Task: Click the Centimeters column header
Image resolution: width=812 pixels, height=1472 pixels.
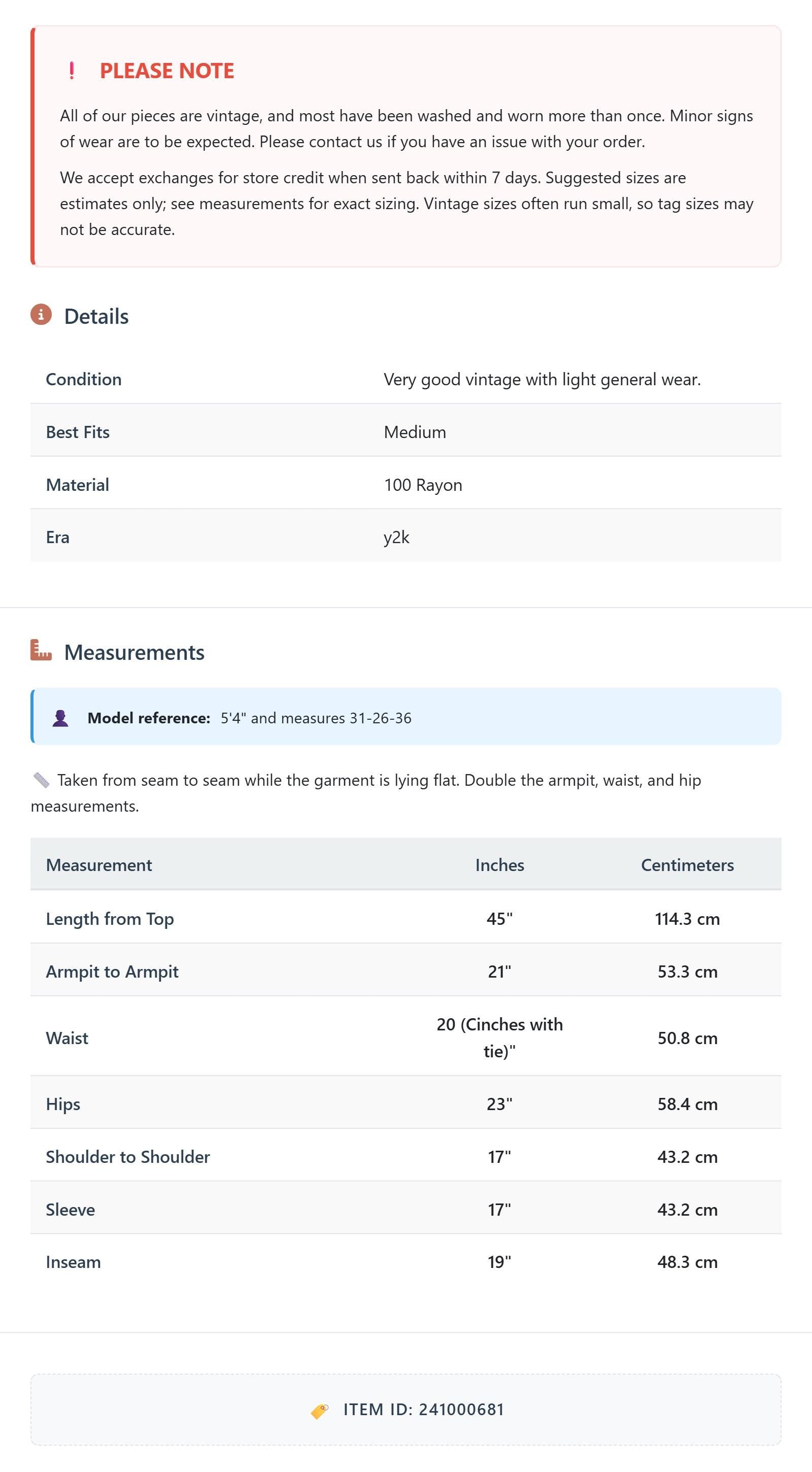Action: click(688, 864)
